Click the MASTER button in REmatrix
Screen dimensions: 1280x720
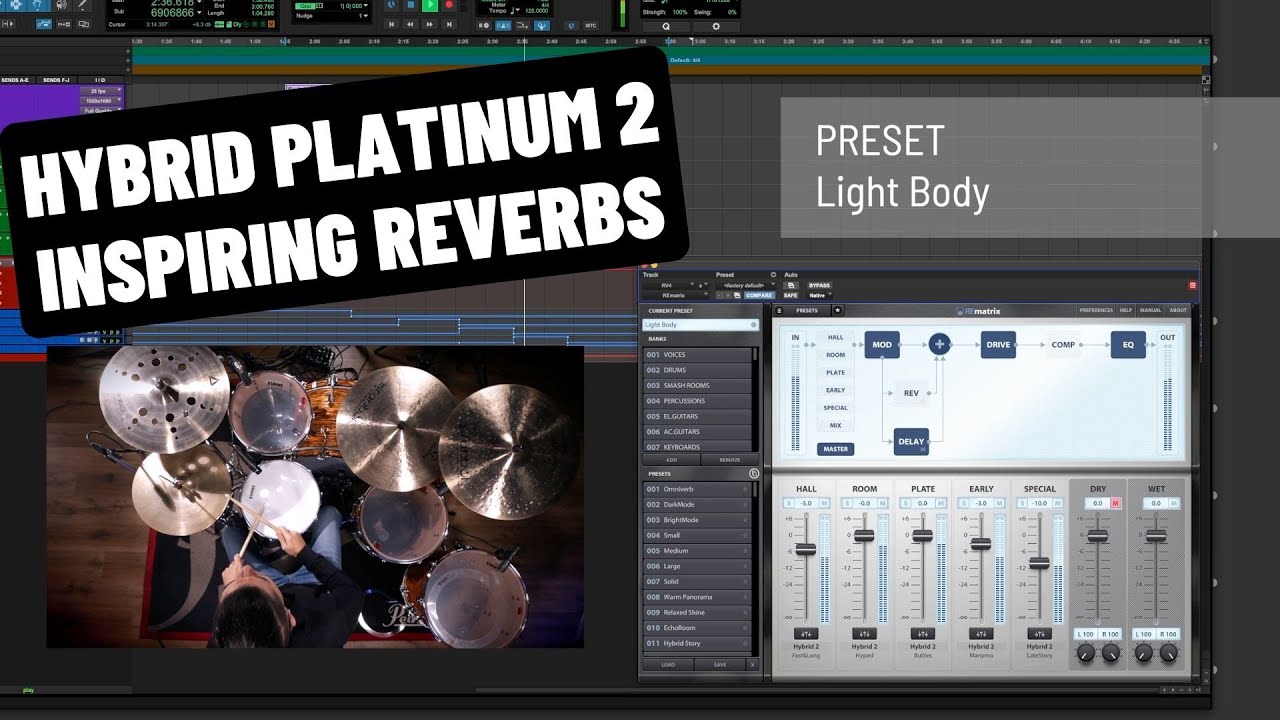836,449
